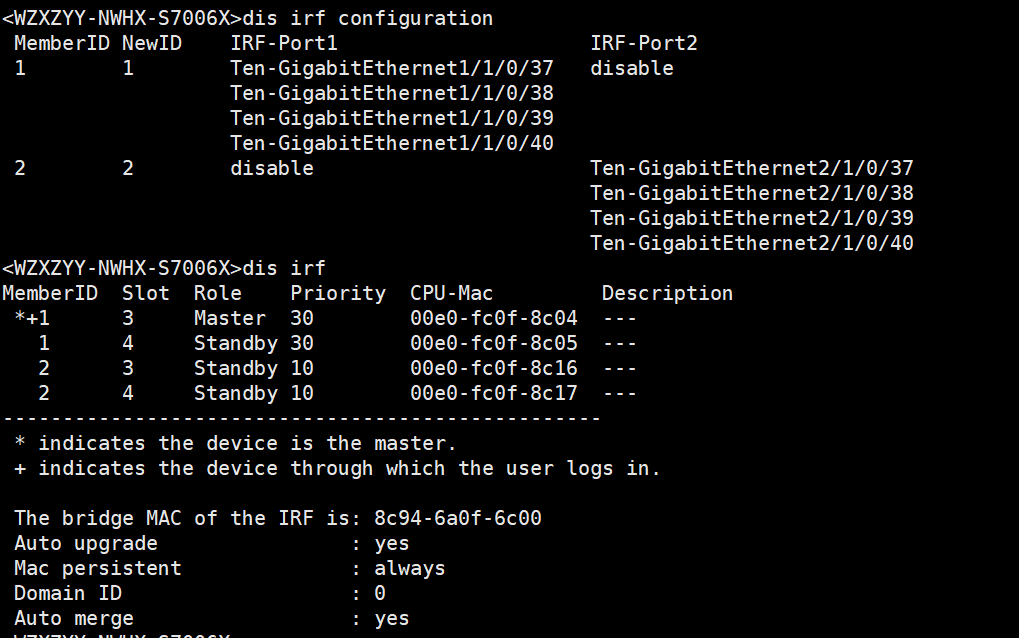Click the "Auto merge" label

[x=74, y=618]
